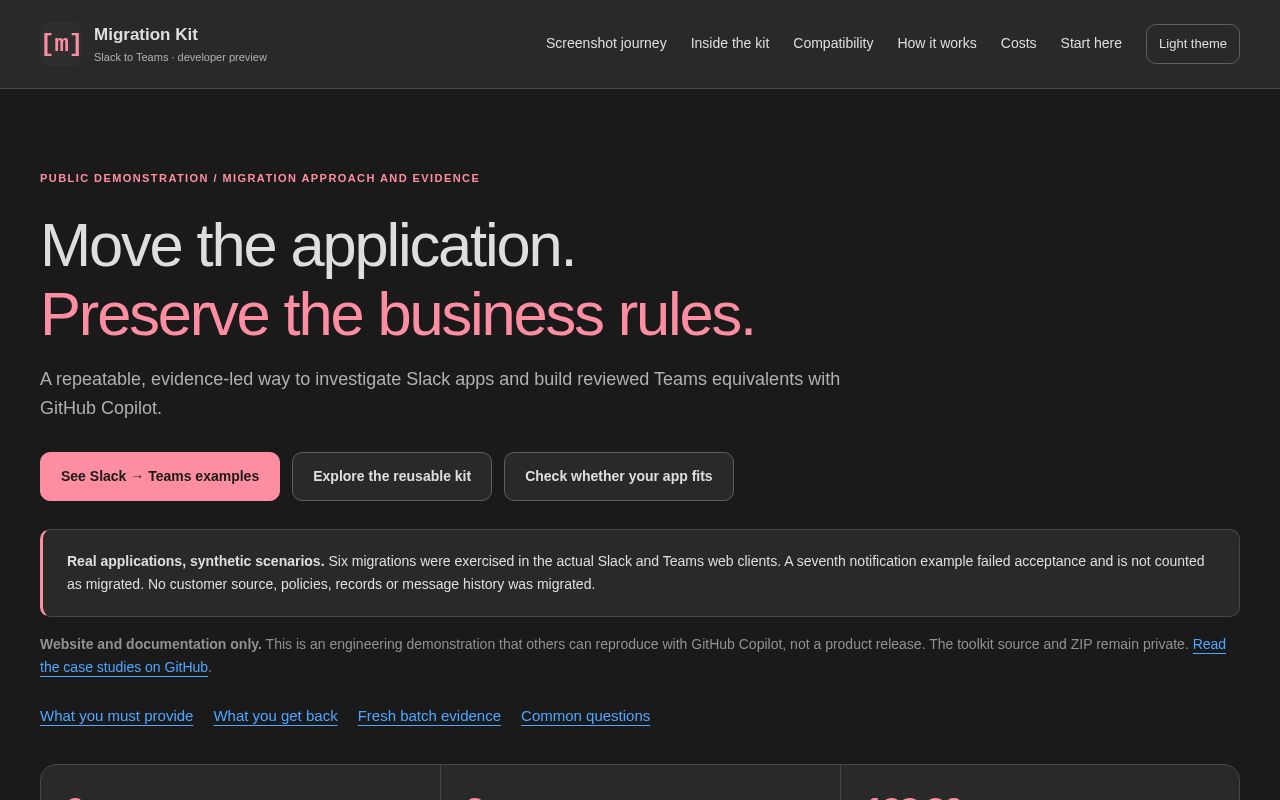Follow the What you must provide link
1280x800 pixels.
pos(116,716)
